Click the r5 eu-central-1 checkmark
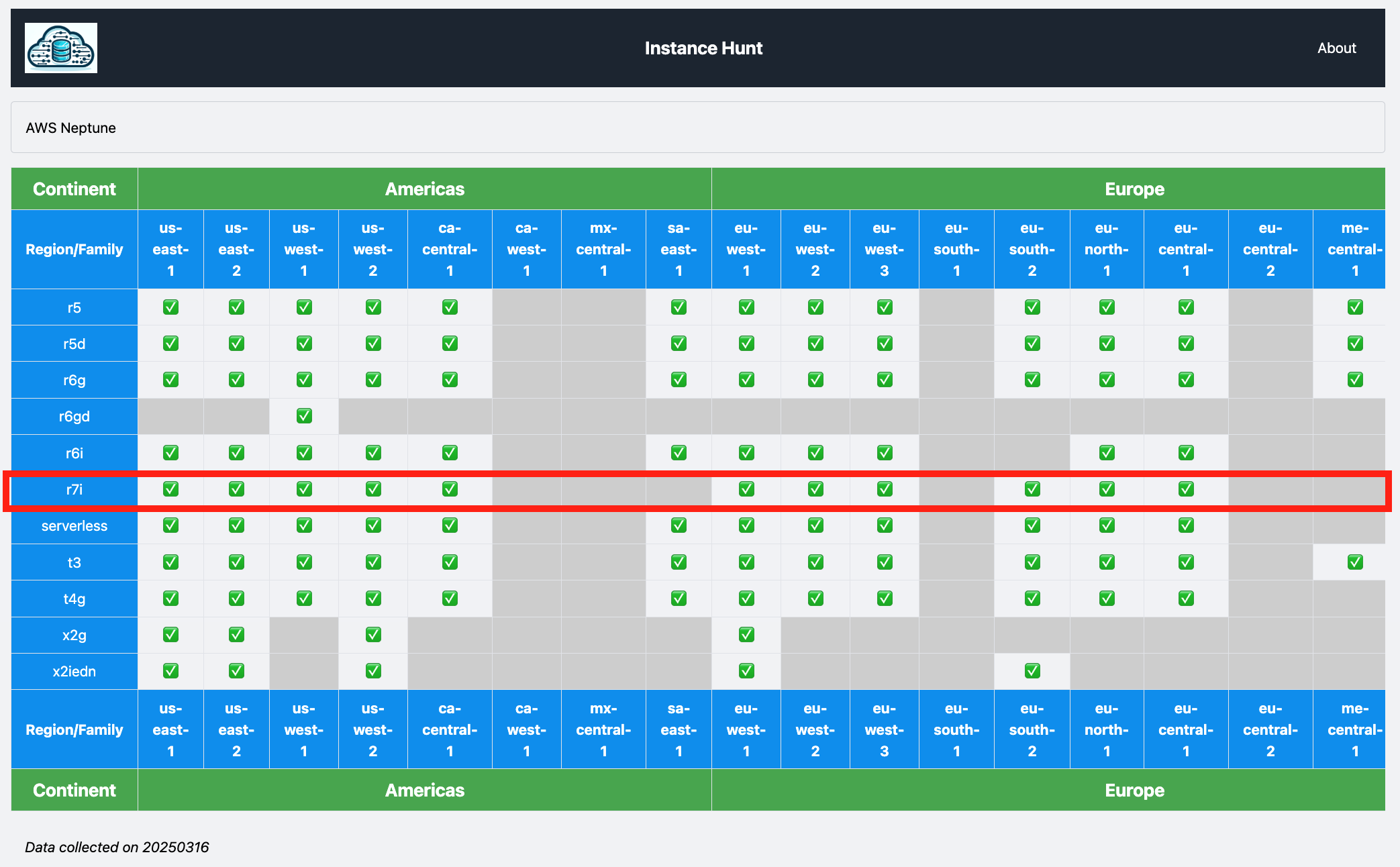 point(1186,307)
